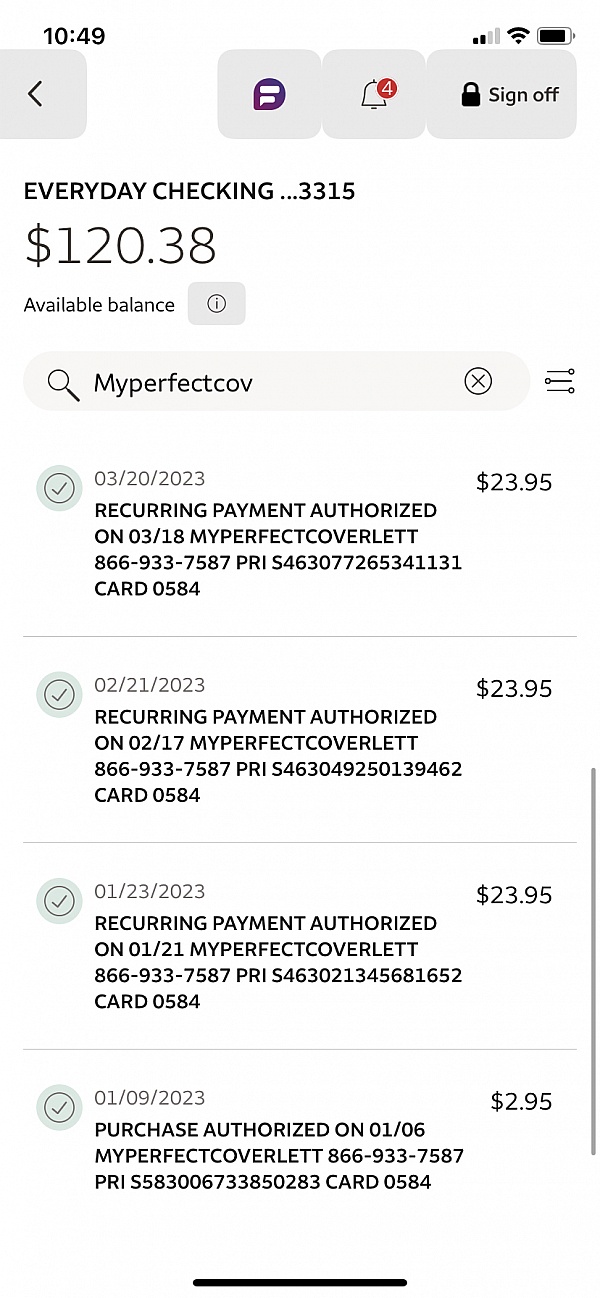Tap the back arrow button
This screenshot has width=600, height=1298.
tap(36, 95)
